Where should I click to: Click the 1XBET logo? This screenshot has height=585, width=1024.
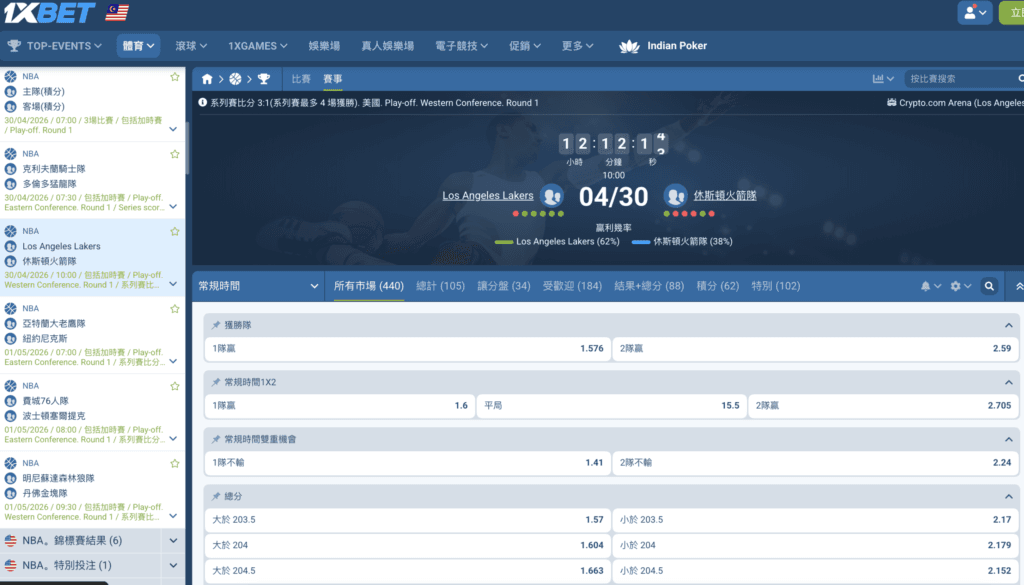[x=50, y=13]
